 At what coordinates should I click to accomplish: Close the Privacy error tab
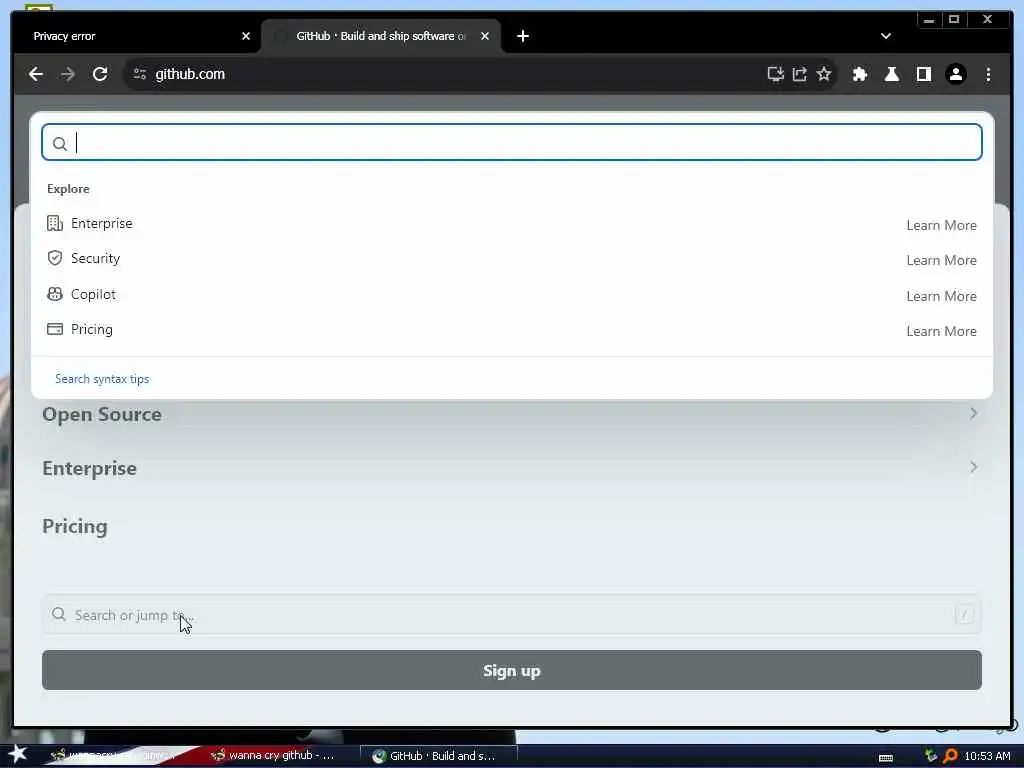coord(246,36)
